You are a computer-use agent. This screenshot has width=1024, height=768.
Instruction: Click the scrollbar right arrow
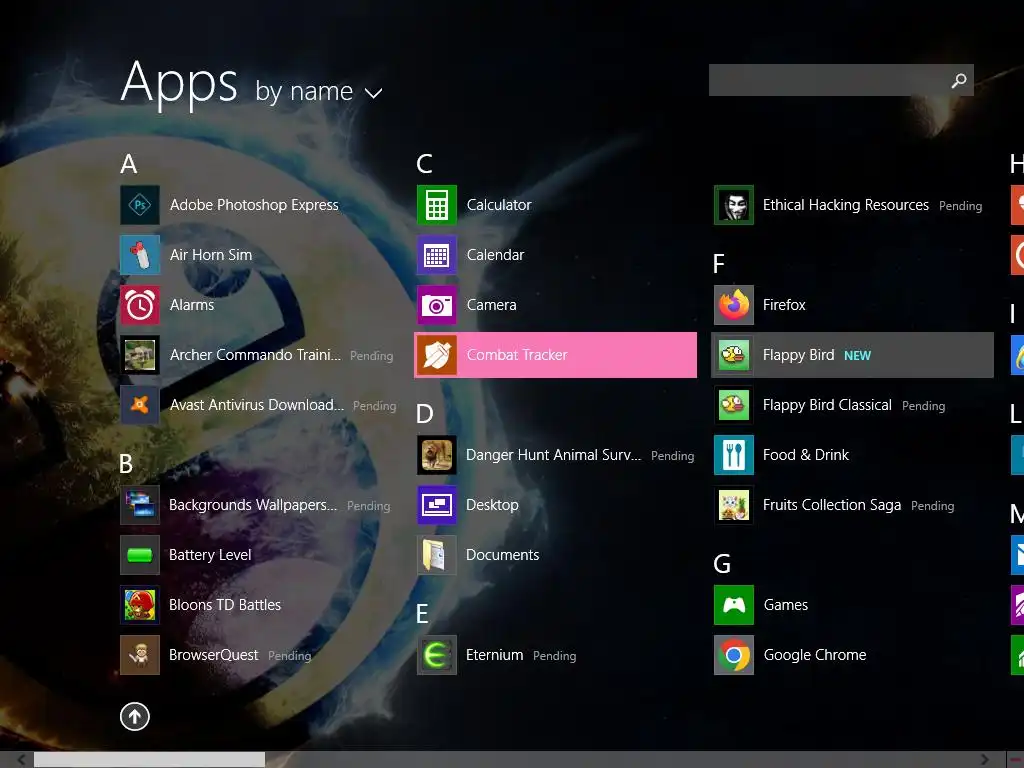(x=985, y=760)
